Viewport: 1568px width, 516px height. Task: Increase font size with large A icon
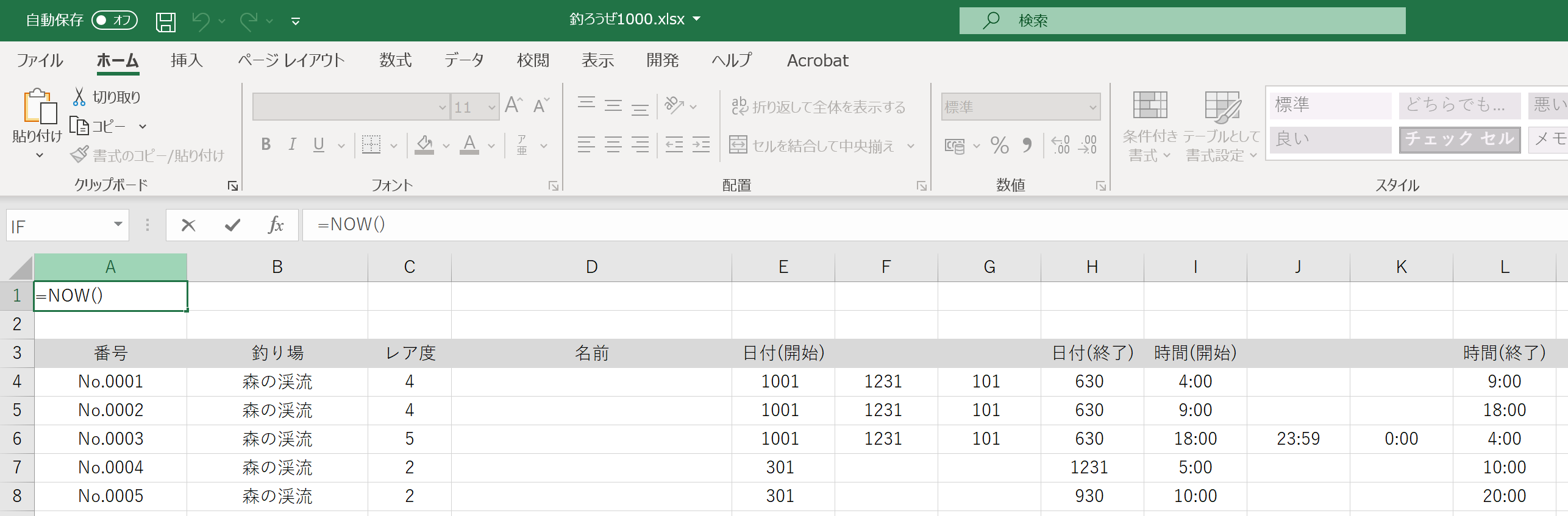[x=514, y=105]
